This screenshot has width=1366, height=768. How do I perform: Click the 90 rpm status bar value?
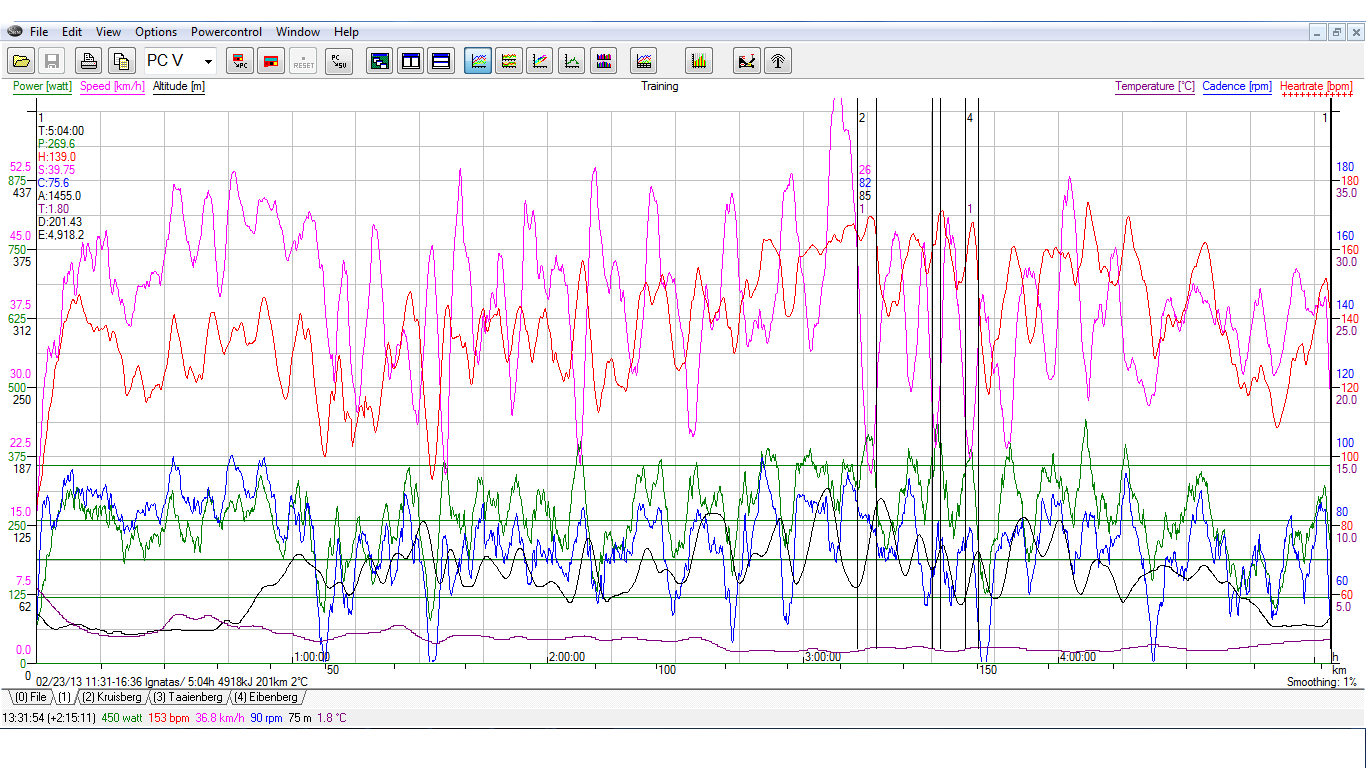click(x=265, y=718)
